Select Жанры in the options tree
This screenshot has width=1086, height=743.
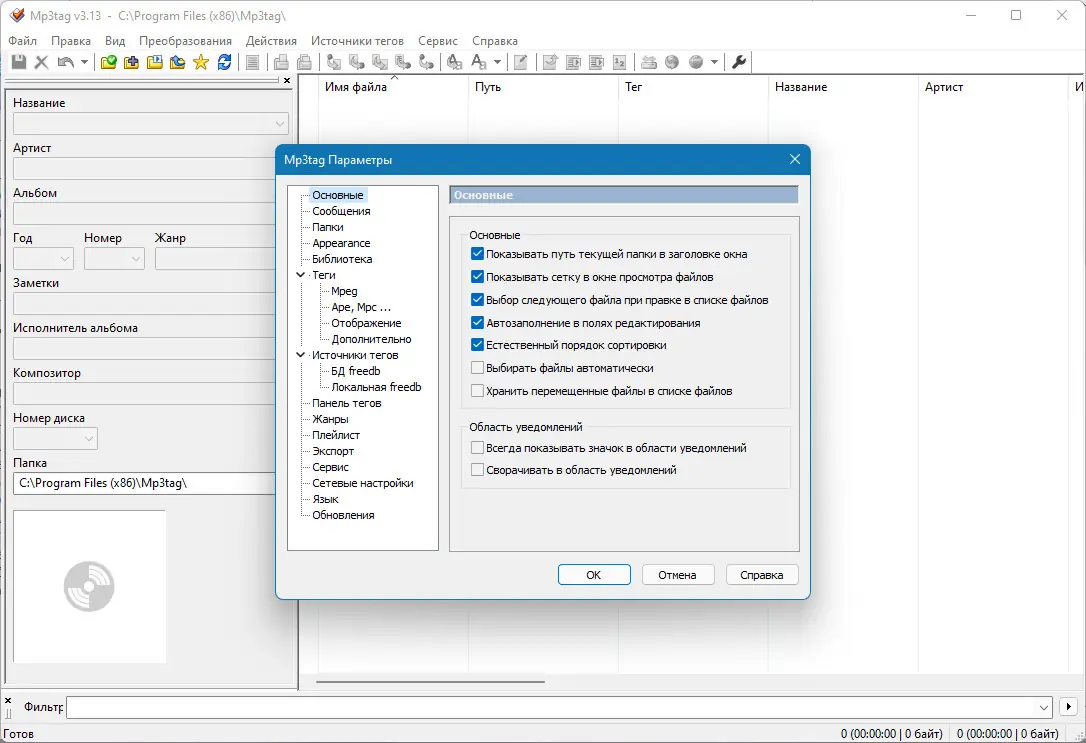click(330, 419)
